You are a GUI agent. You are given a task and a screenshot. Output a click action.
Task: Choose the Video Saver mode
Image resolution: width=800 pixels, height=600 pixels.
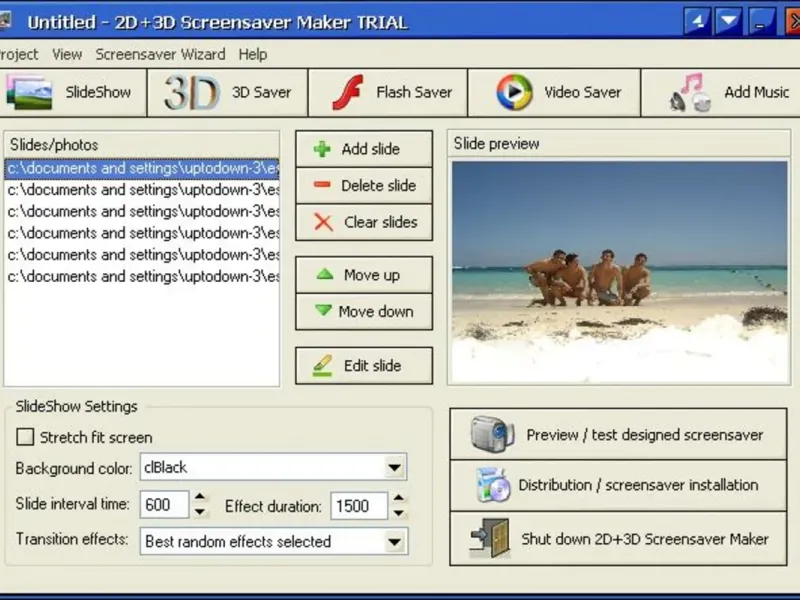coord(554,92)
